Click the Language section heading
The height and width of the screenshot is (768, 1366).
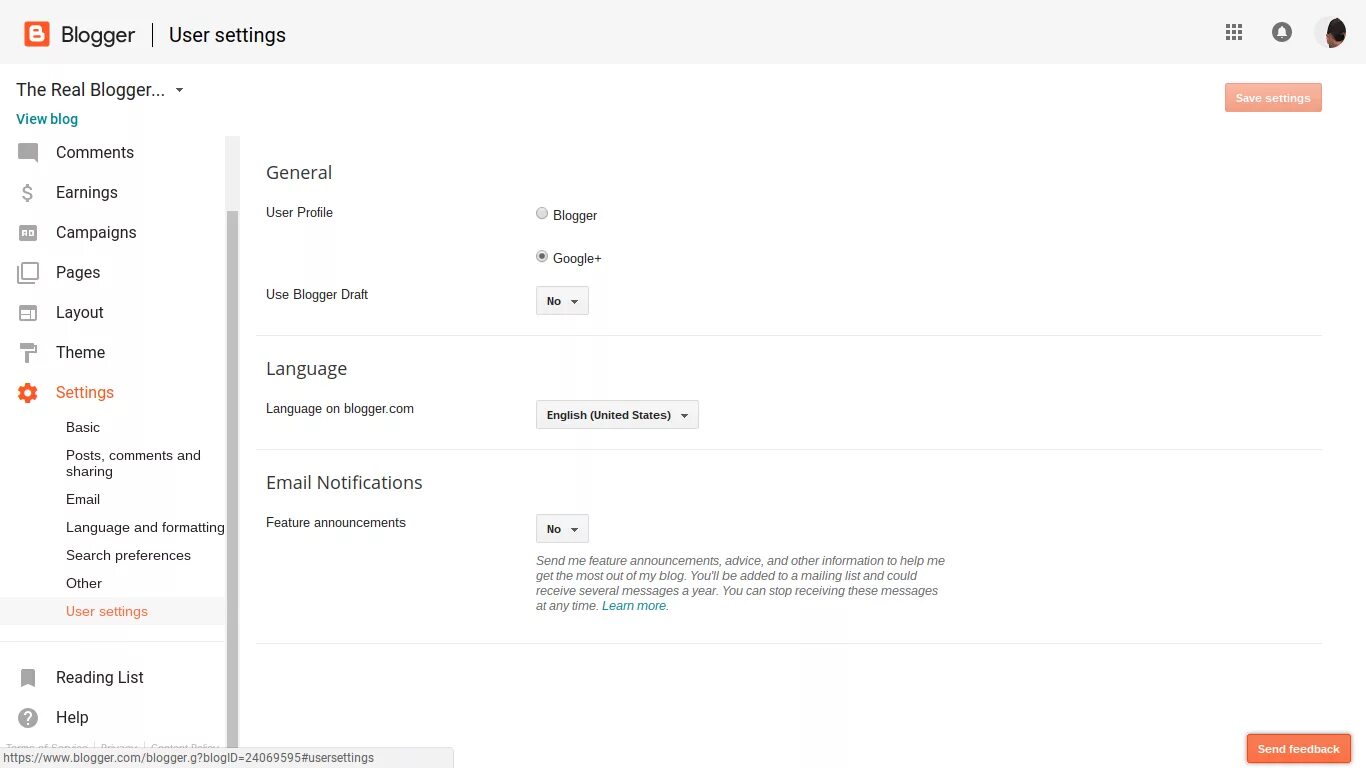[306, 369]
